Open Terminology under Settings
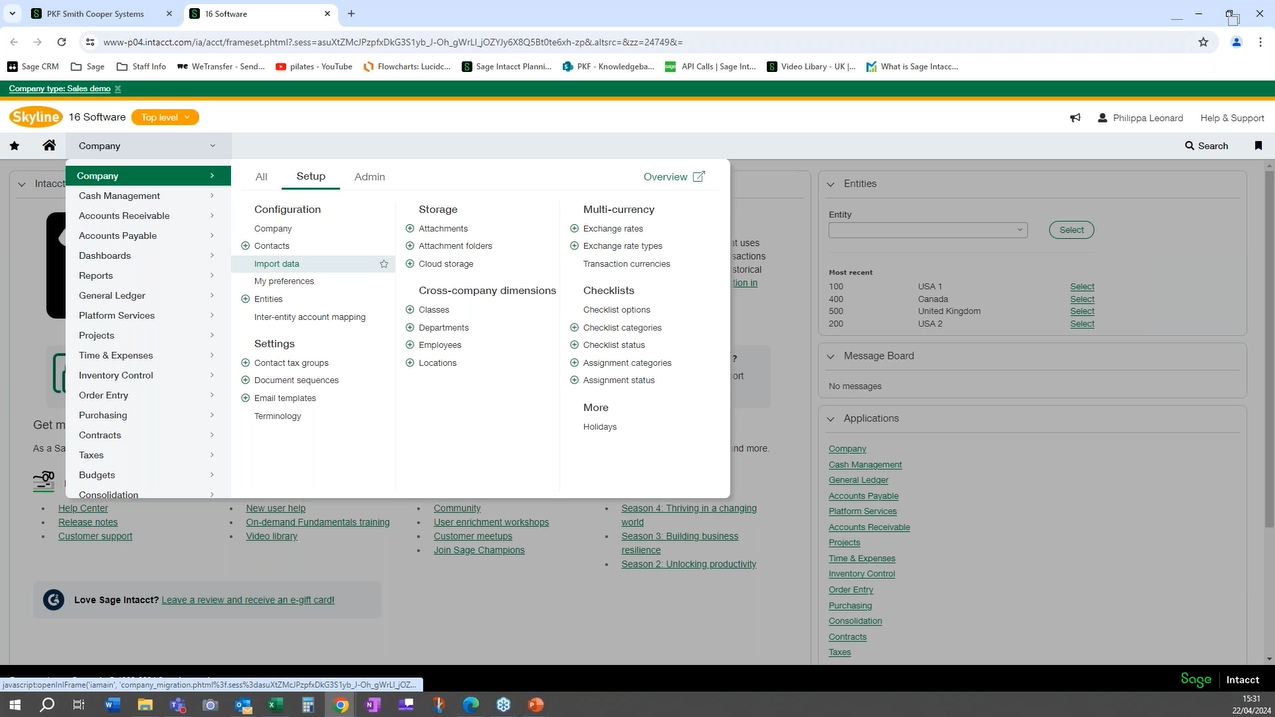 (278, 416)
